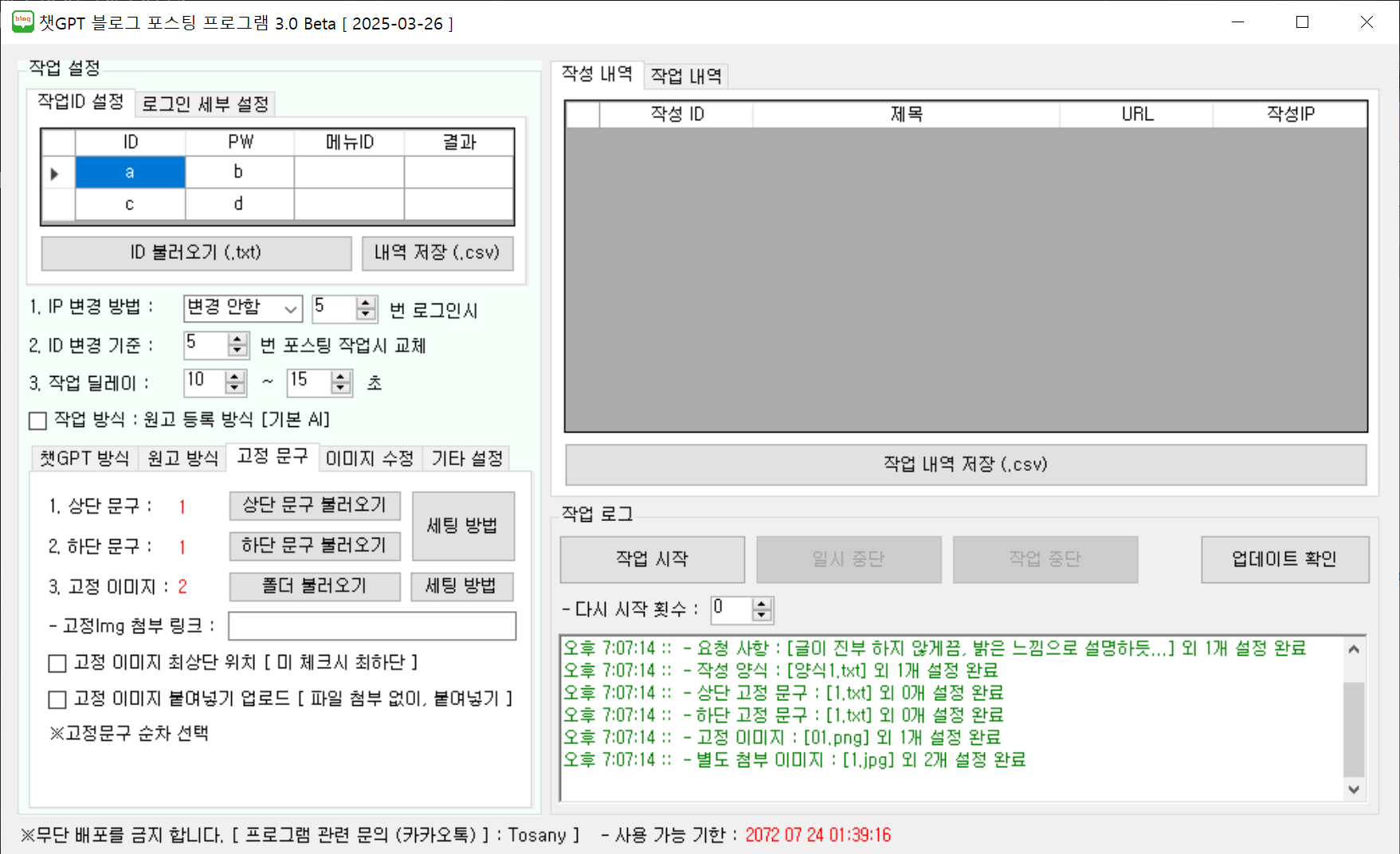The height and width of the screenshot is (854, 1400).
Task: Select PW cell 'd' in account table
Action: pos(239,204)
